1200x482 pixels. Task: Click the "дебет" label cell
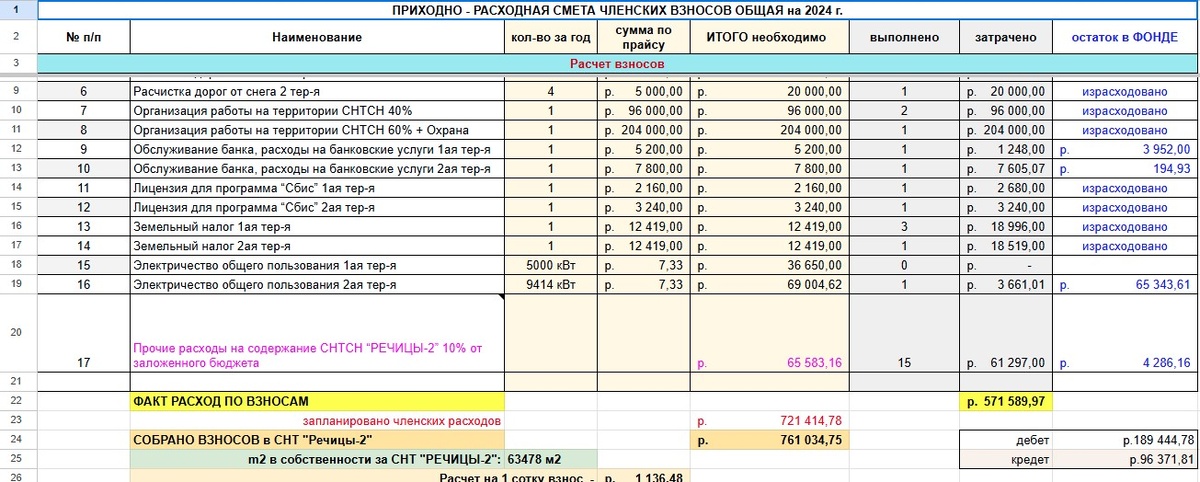pos(1006,439)
